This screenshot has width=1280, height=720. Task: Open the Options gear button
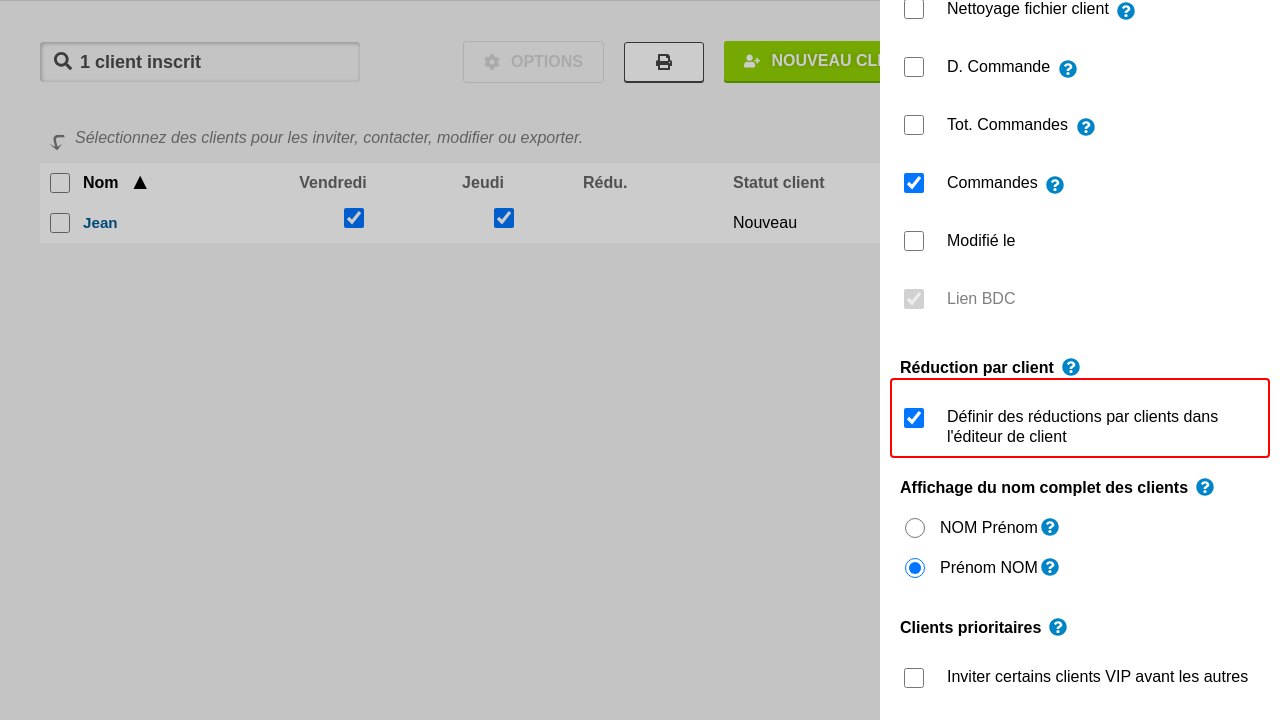(x=533, y=62)
